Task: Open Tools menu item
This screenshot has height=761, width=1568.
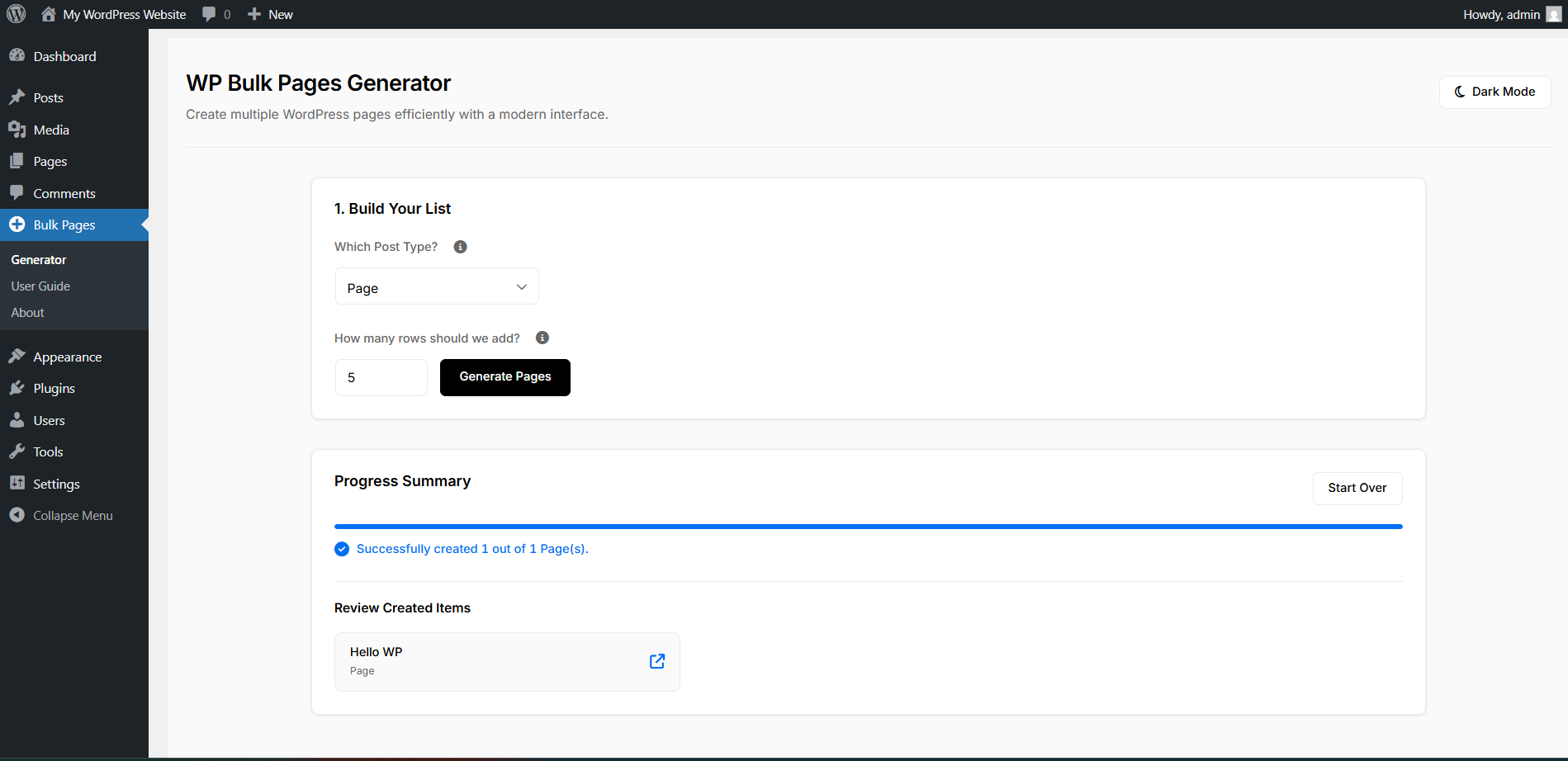Action: tap(74, 451)
